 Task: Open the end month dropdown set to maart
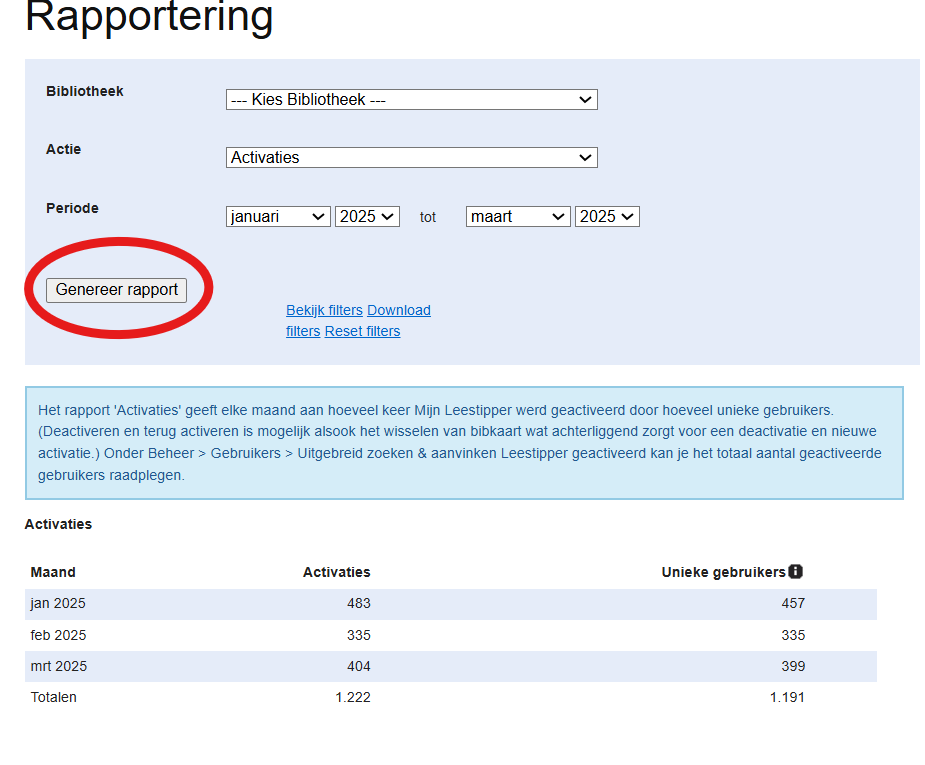pyautogui.click(x=518, y=217)
